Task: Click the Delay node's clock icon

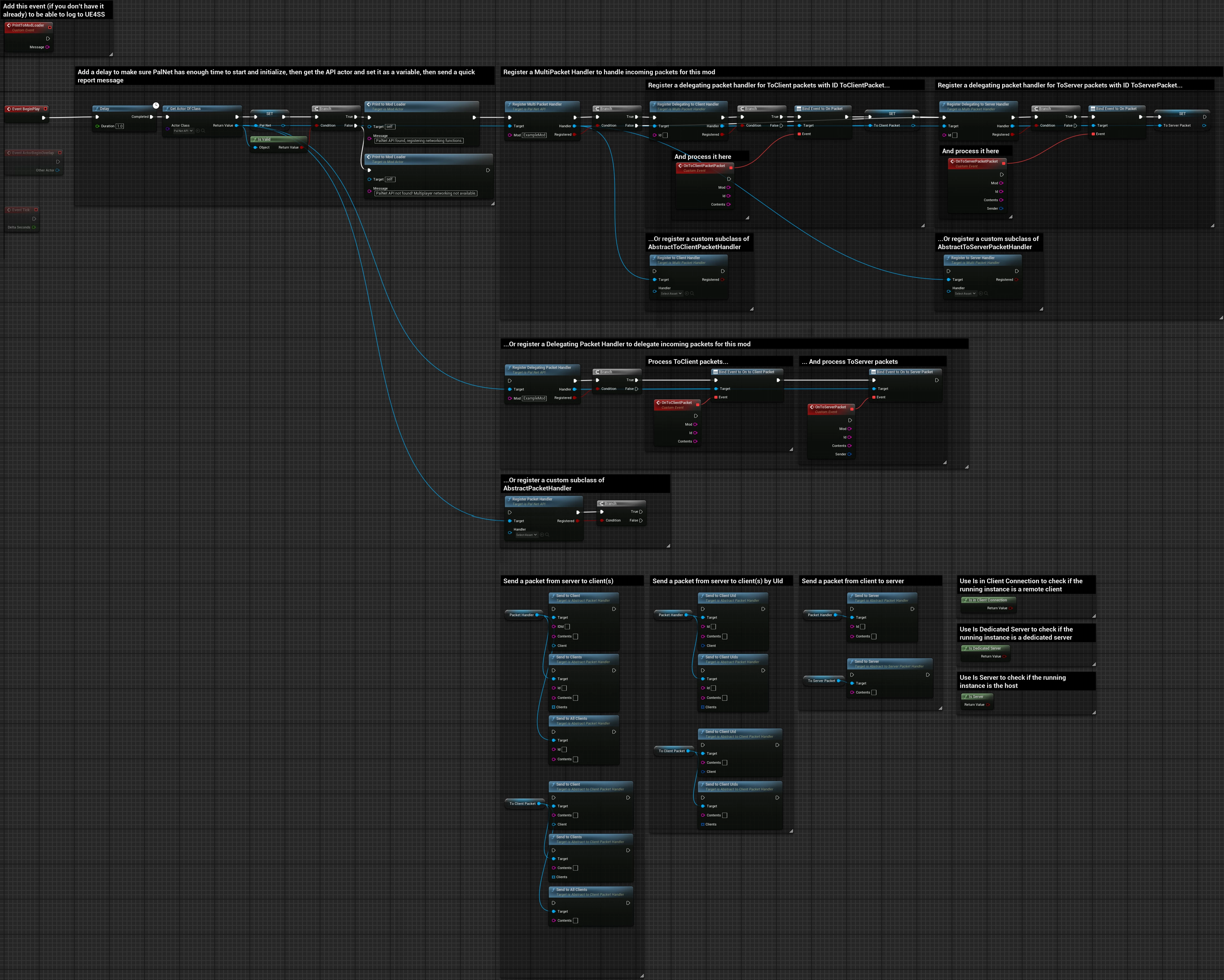Action: 155,105
